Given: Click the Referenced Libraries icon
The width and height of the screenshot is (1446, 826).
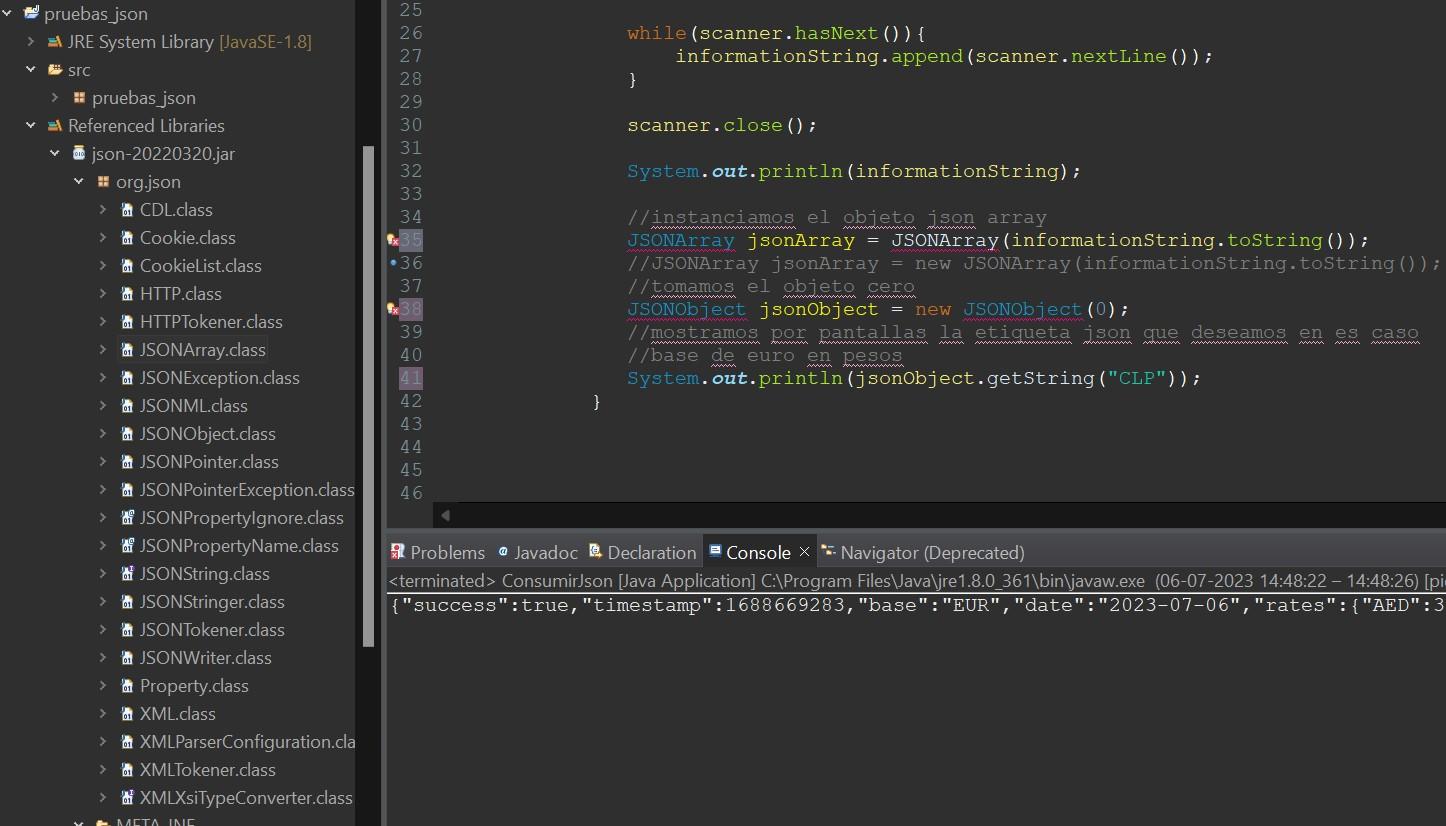Looking at the screenshot, I should (55, 126).
